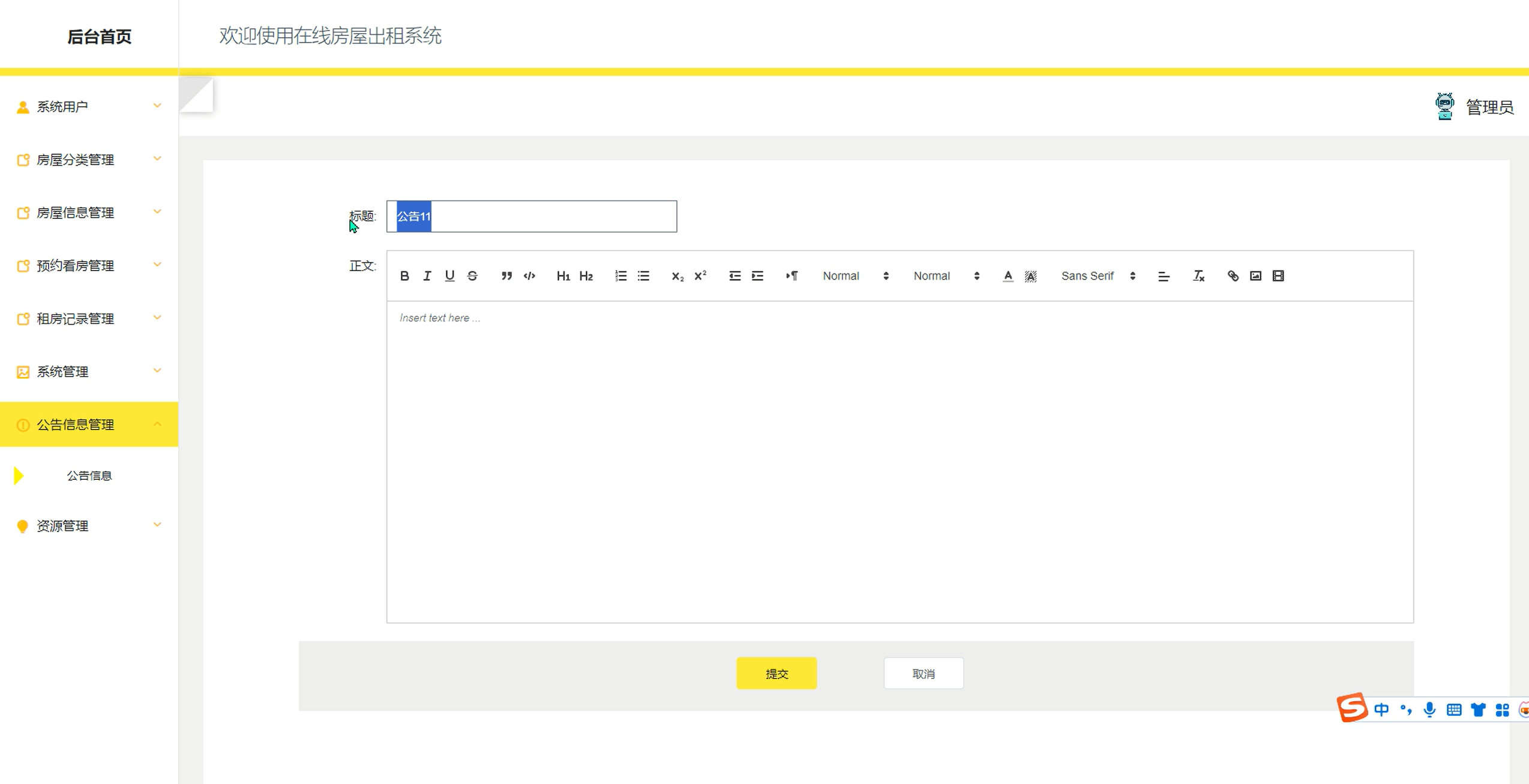Click the code block icon
The width and height of the screenshot is (1529, 784).
[x=529, y=276]
